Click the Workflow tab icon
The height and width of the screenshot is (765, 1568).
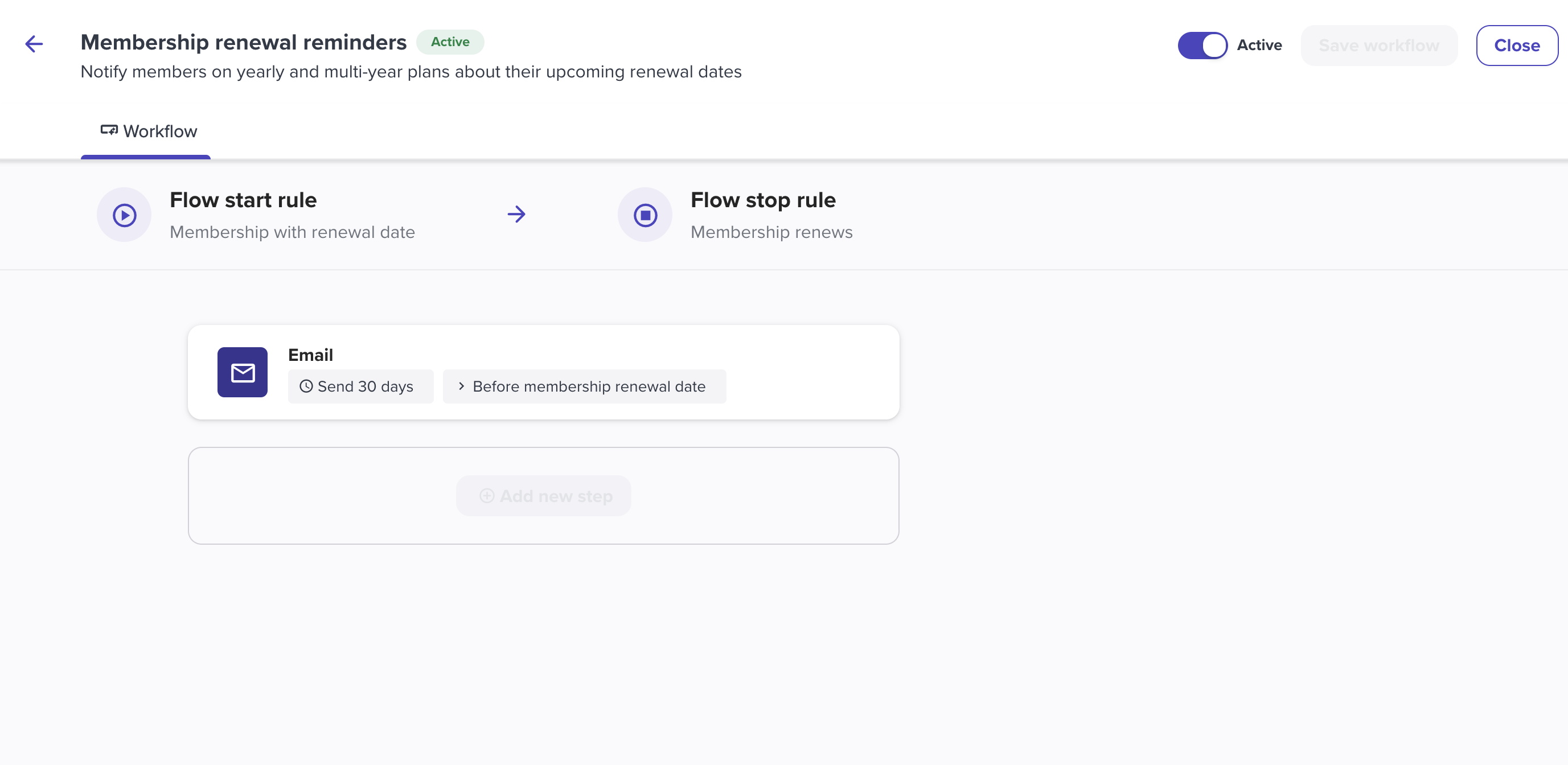click(109, 130)
